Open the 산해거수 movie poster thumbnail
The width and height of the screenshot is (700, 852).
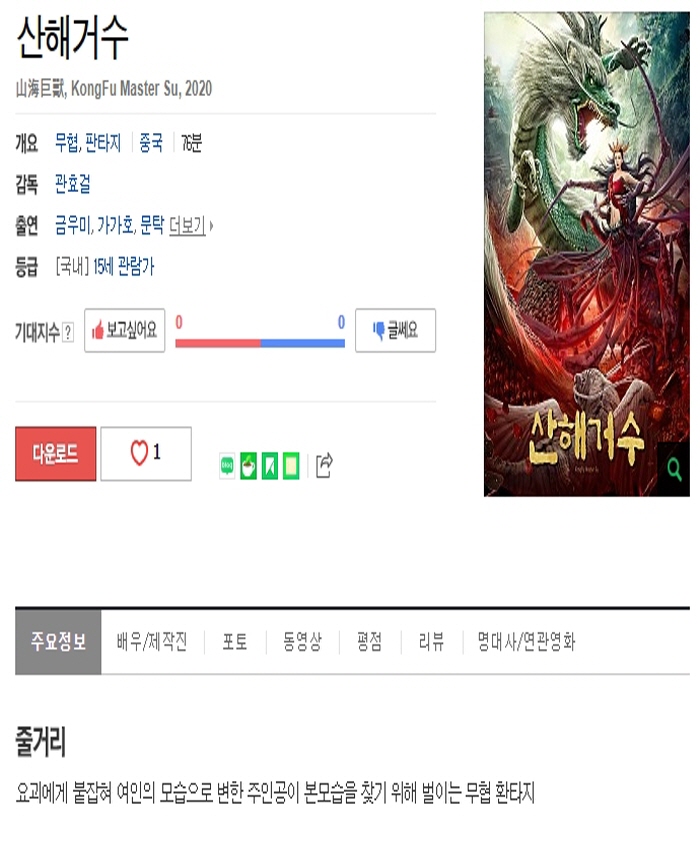(586, 254)
